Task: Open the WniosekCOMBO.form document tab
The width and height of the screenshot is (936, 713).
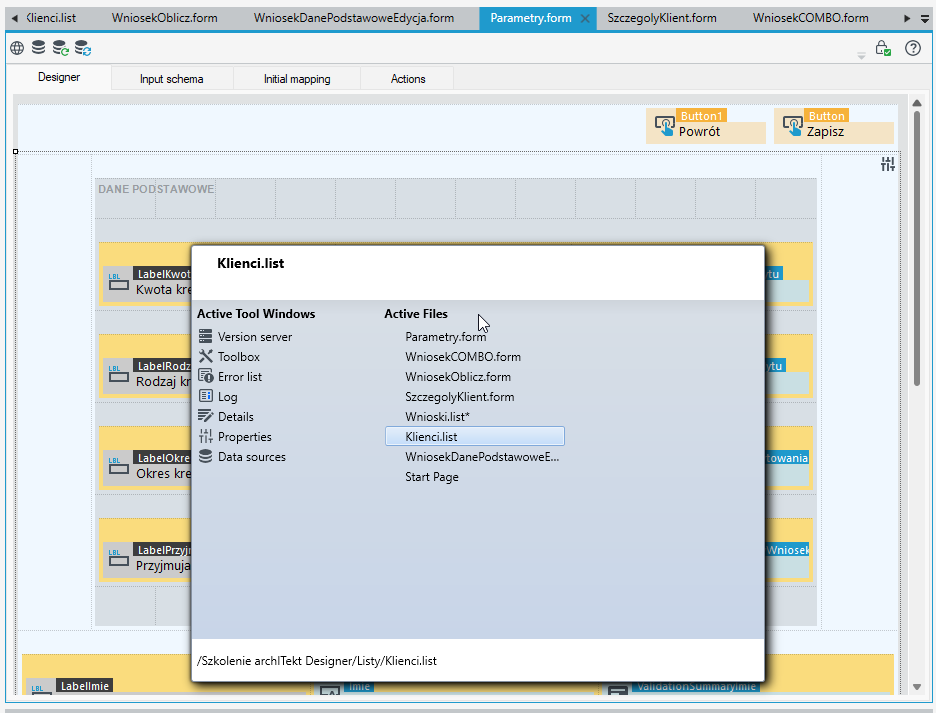Action: tap(811, 18)
